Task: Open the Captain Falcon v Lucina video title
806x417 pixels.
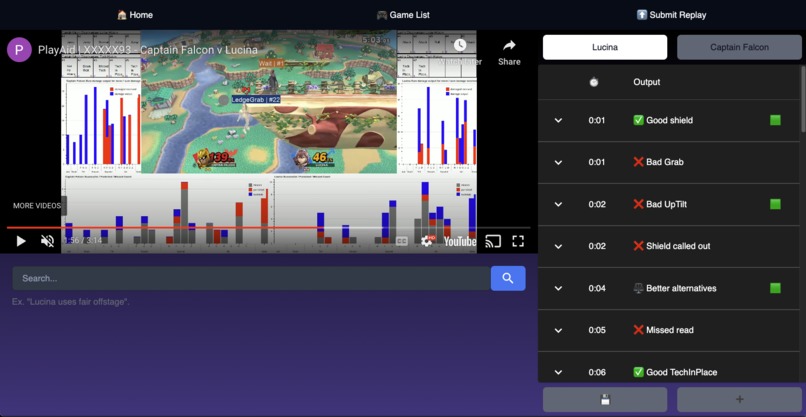Action: click(x=148, y=50)
